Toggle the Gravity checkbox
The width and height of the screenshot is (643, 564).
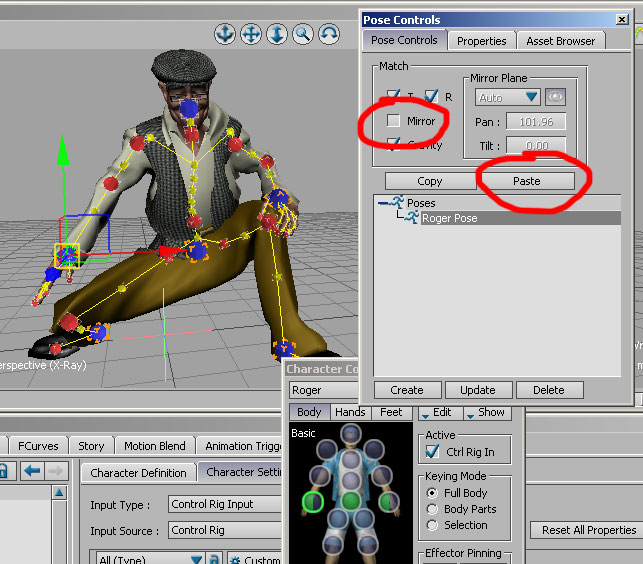[393, 144]
